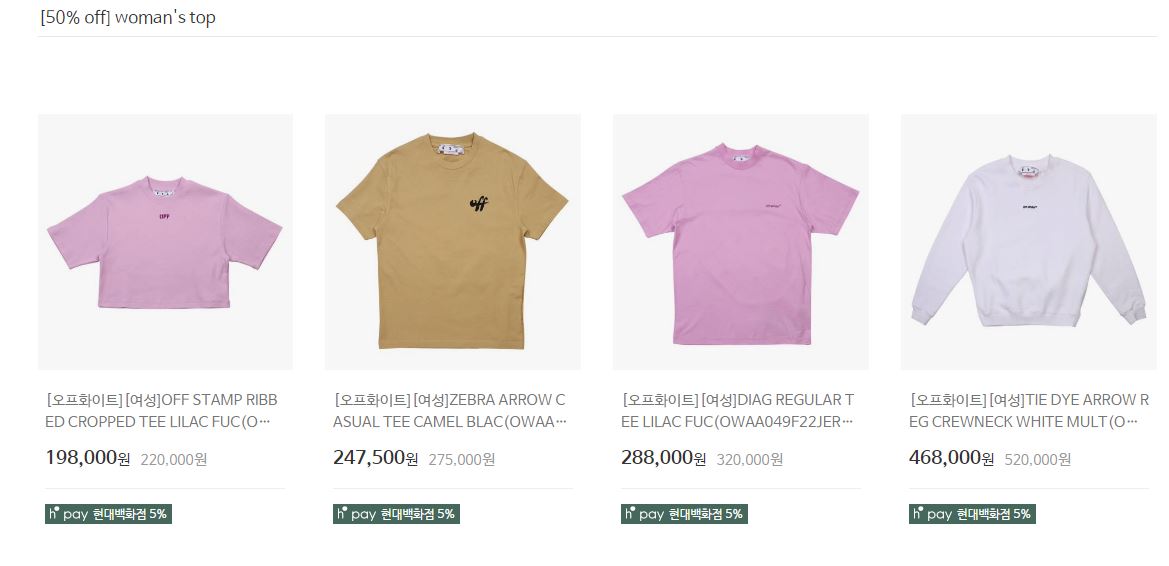Click the H pay 5% badge under white crewneck

tap(972, 514)
